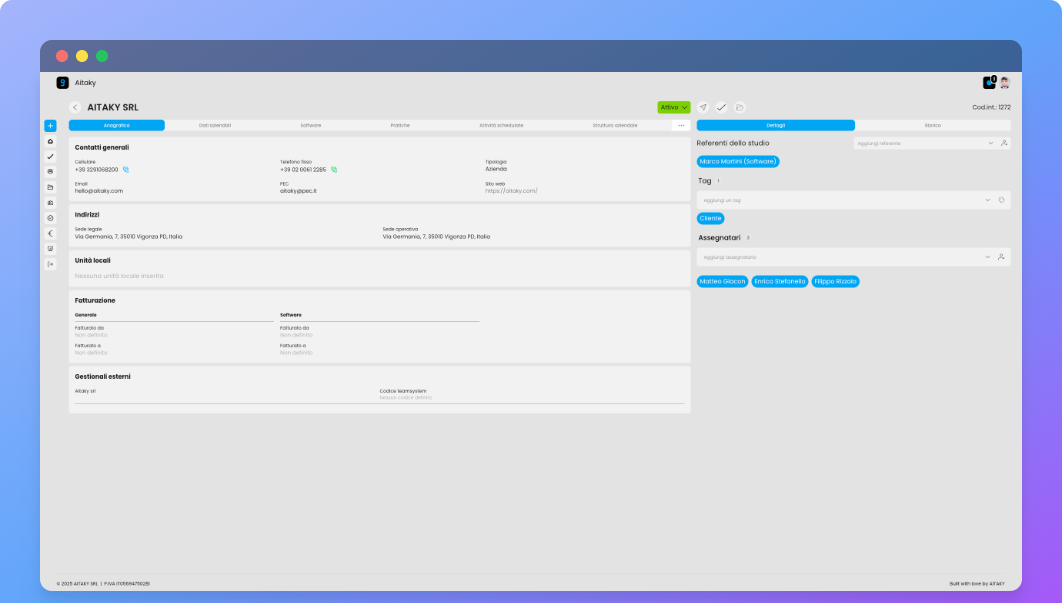Click the print icon in the left sidebar
Image resolution: width=1062 pixels, height=603 pixels.
48,172
